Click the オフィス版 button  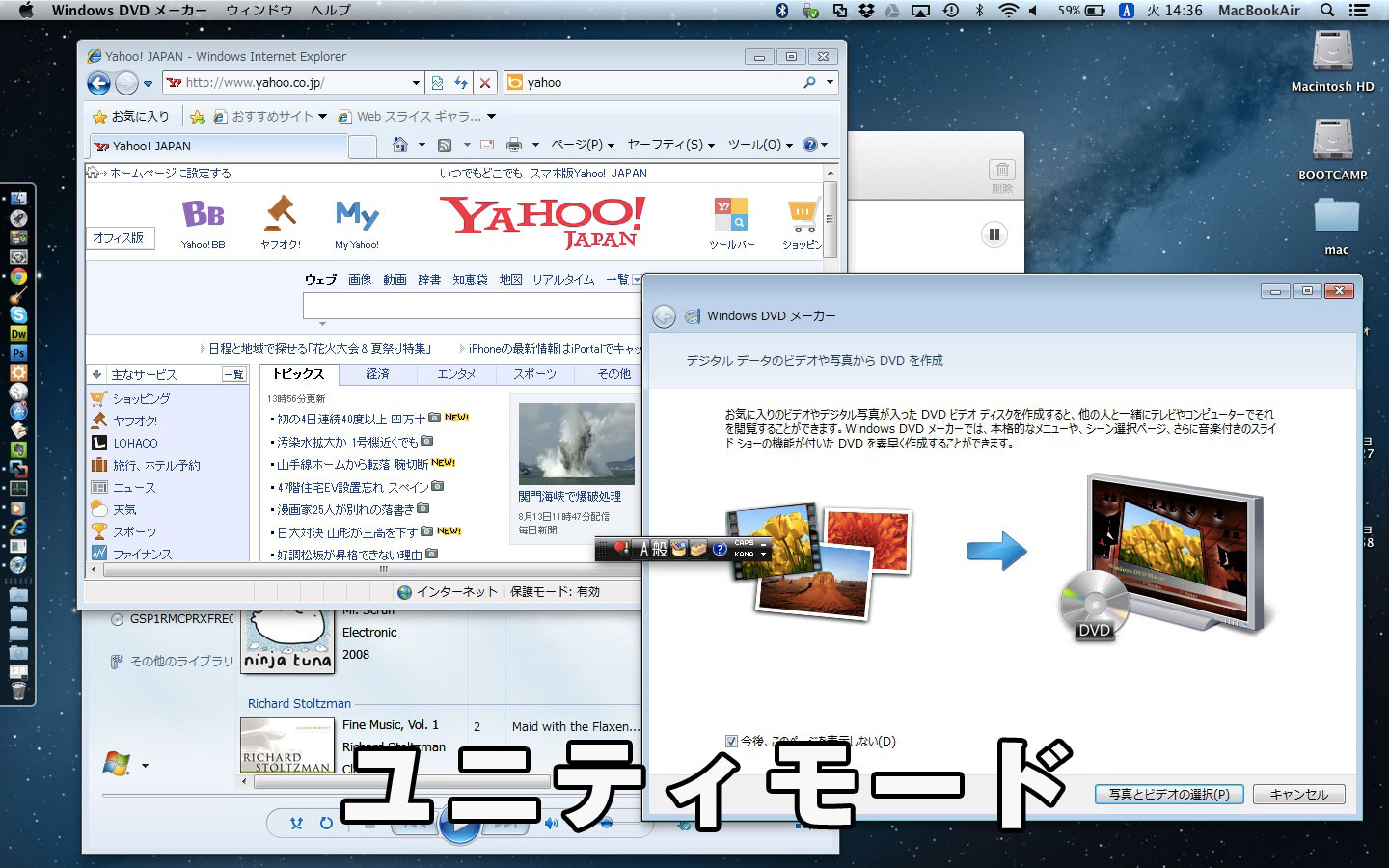119,238
